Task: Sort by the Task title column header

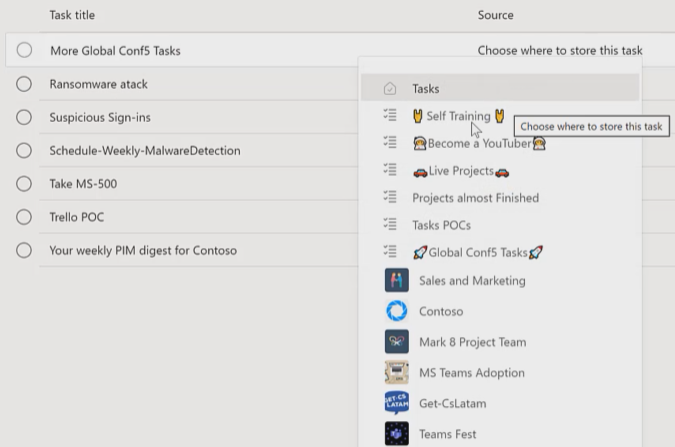Action: pos(72,15)
